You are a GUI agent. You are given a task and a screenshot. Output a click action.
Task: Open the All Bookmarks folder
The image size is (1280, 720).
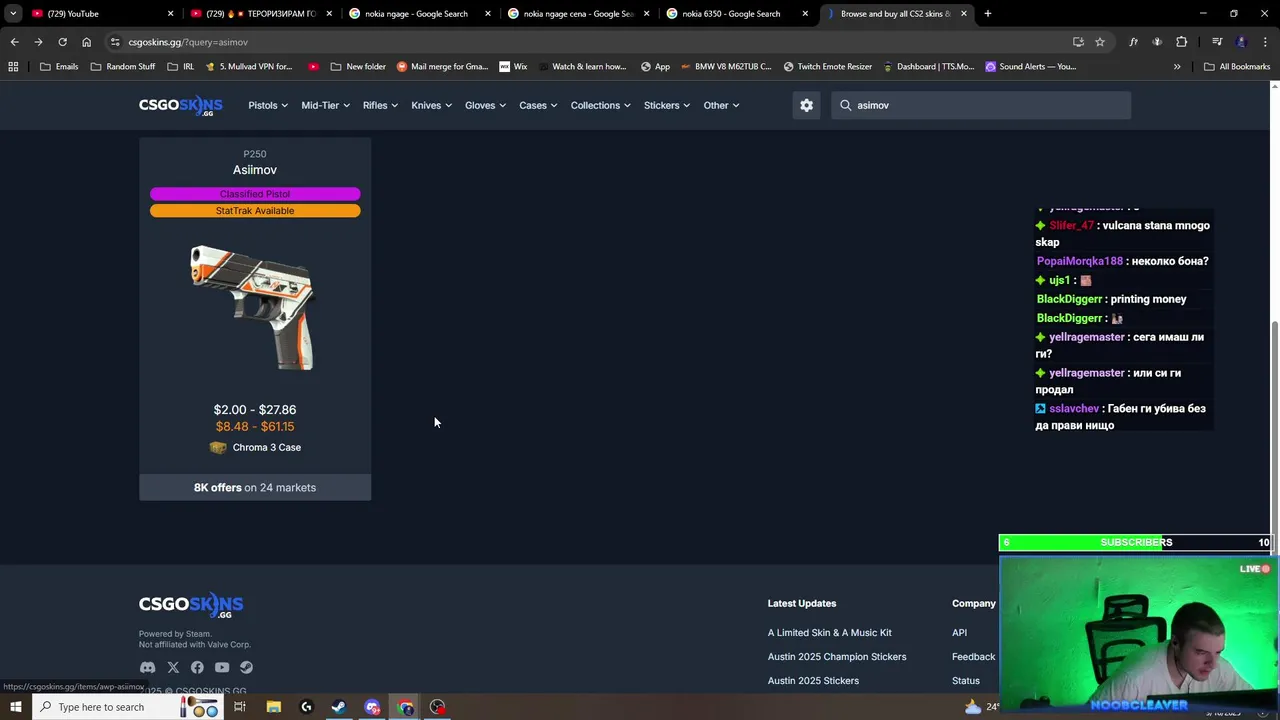[x=1237, y=66]
